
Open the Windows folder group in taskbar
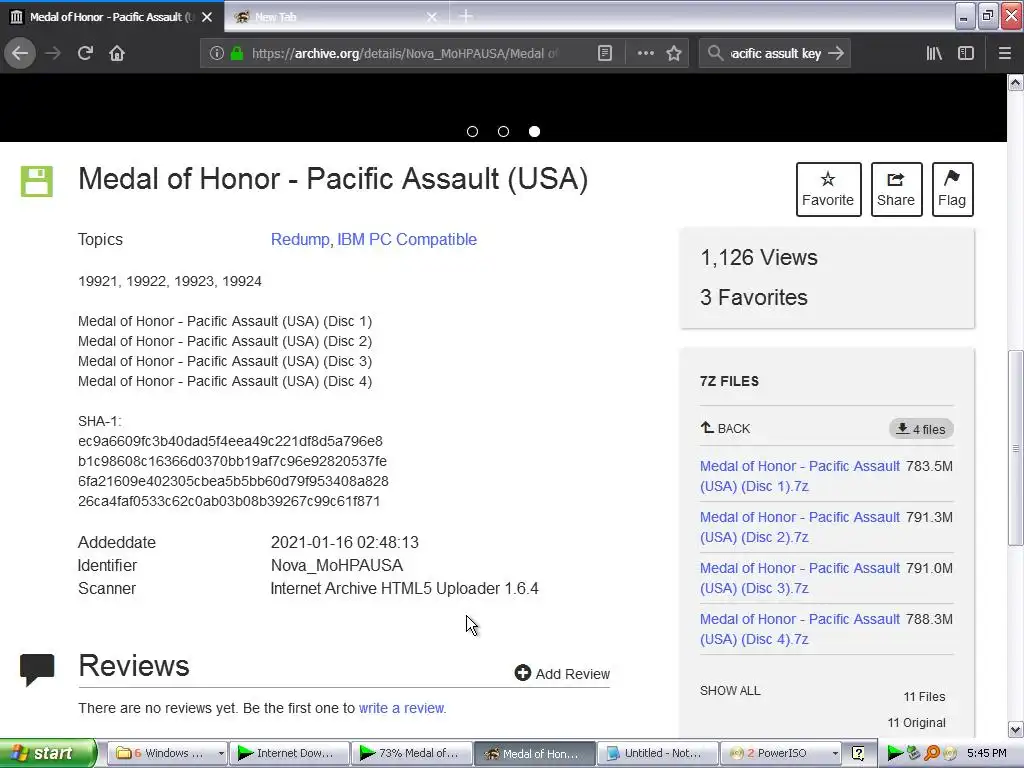pos(167,753)
